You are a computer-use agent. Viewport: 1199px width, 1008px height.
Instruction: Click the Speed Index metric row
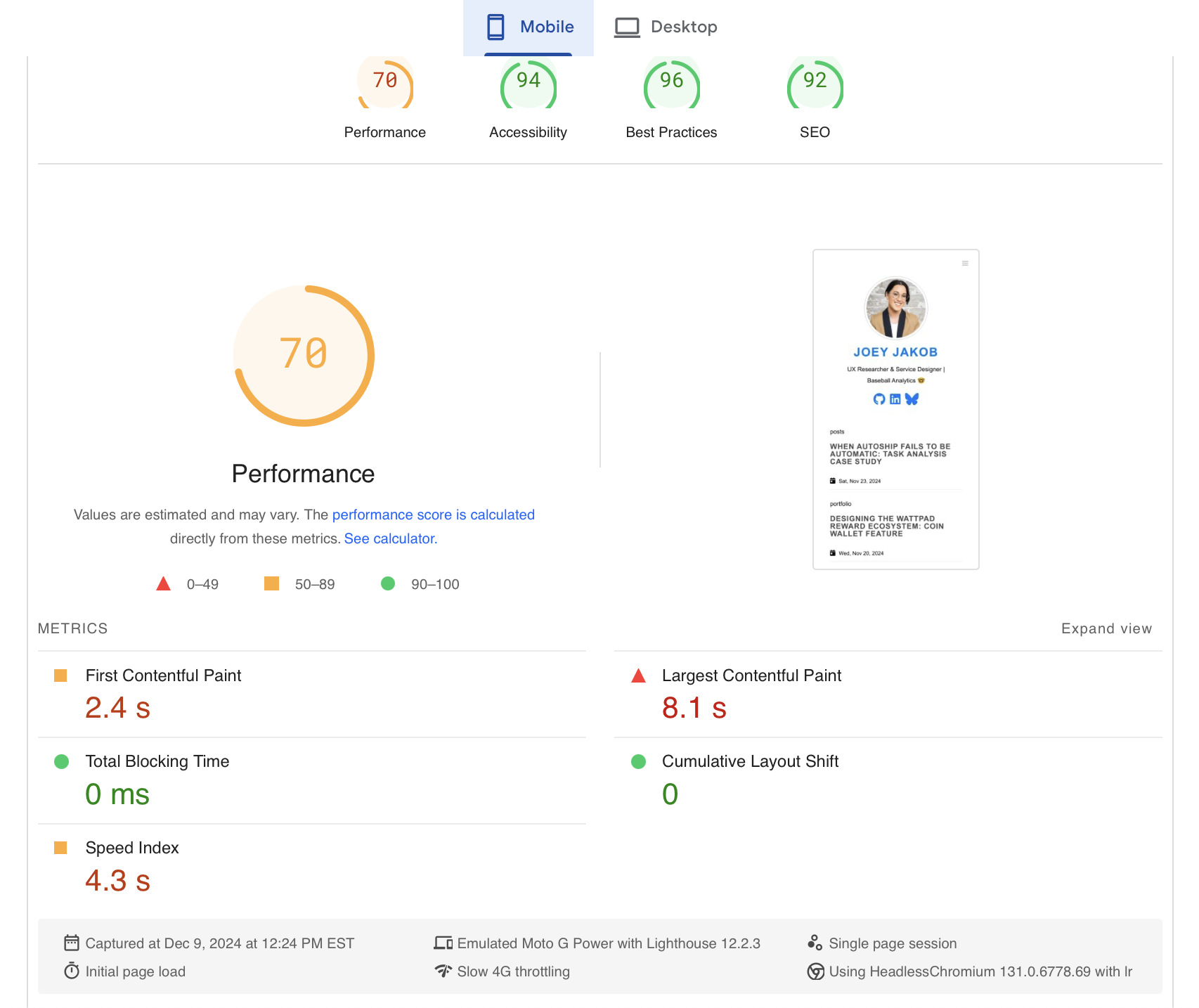pos(132,848)
